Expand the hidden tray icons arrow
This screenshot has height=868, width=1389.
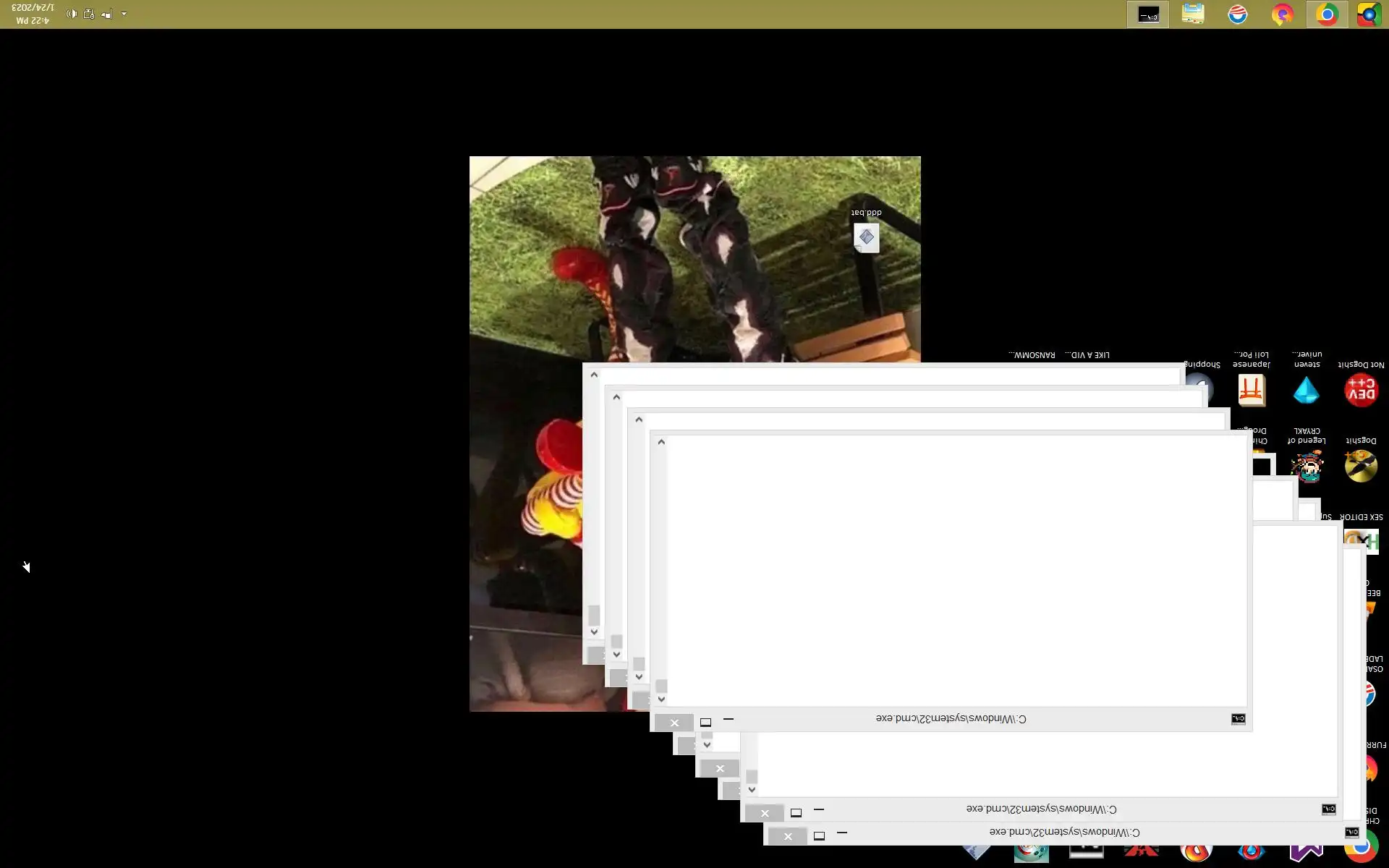point(124,14)
